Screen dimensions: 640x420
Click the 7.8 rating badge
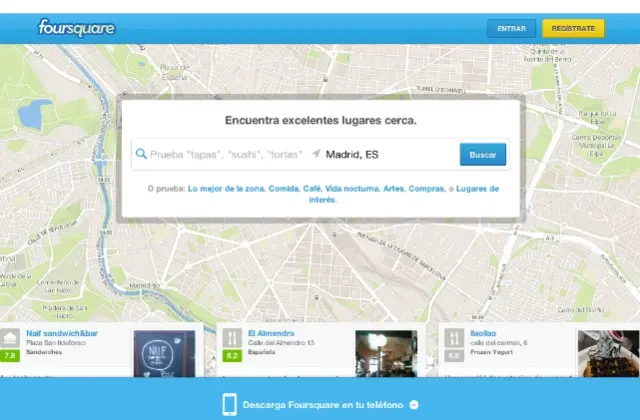point(11,355)
